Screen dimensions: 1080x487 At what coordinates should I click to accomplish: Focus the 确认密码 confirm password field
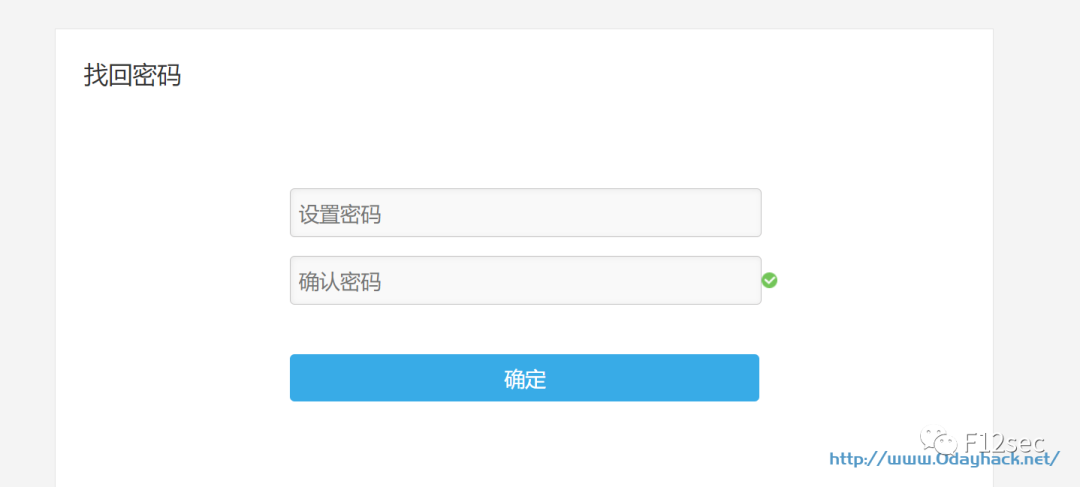click(x=525, y=281)
